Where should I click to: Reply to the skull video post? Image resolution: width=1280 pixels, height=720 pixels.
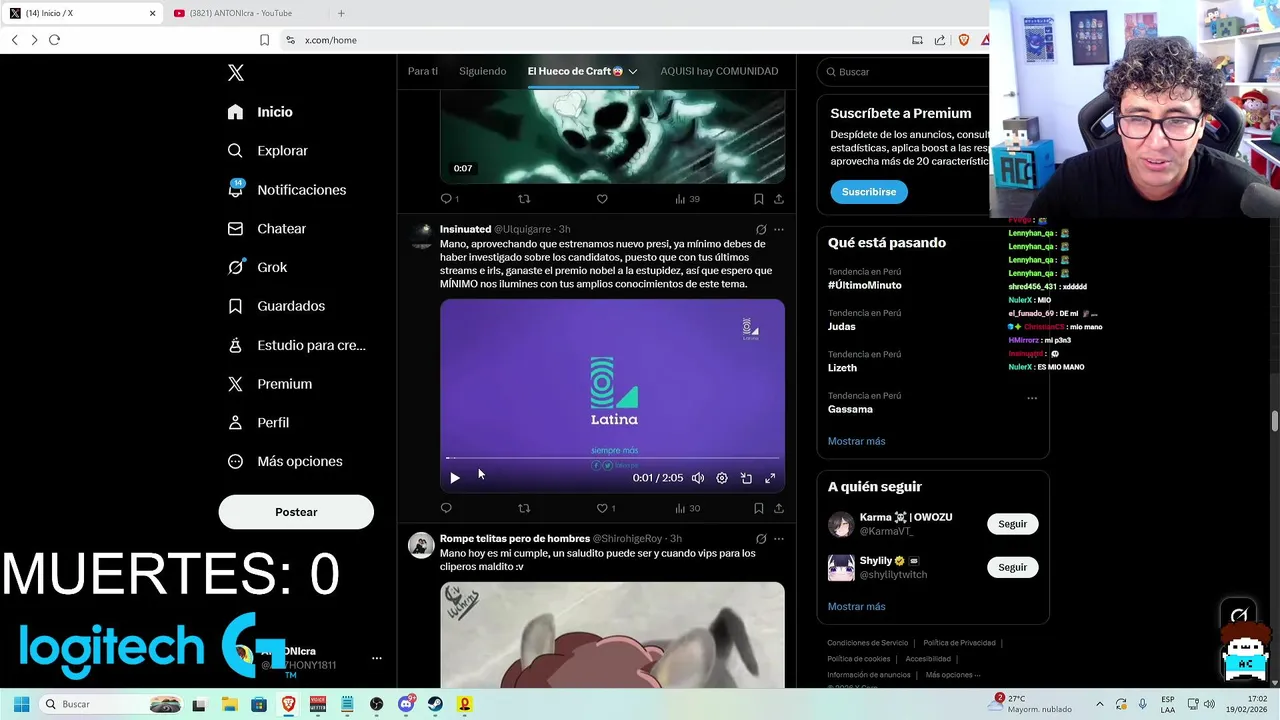(446, 199)
